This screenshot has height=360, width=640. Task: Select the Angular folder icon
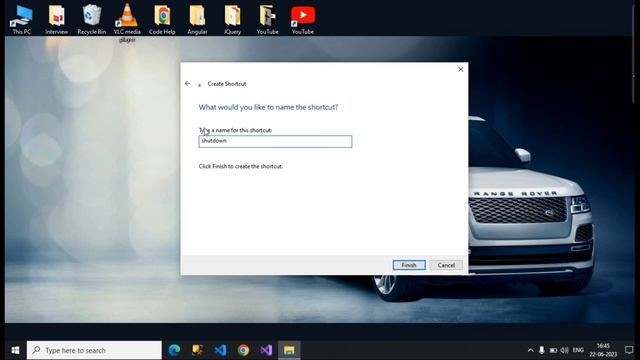click(x=197, y=19)
